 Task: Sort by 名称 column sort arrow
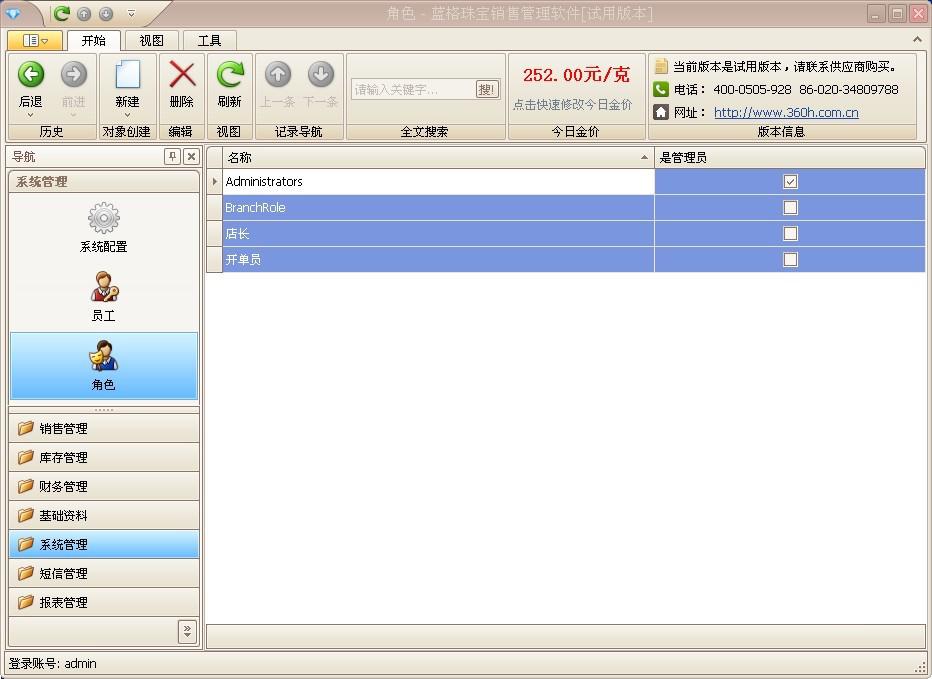(644, 158)
